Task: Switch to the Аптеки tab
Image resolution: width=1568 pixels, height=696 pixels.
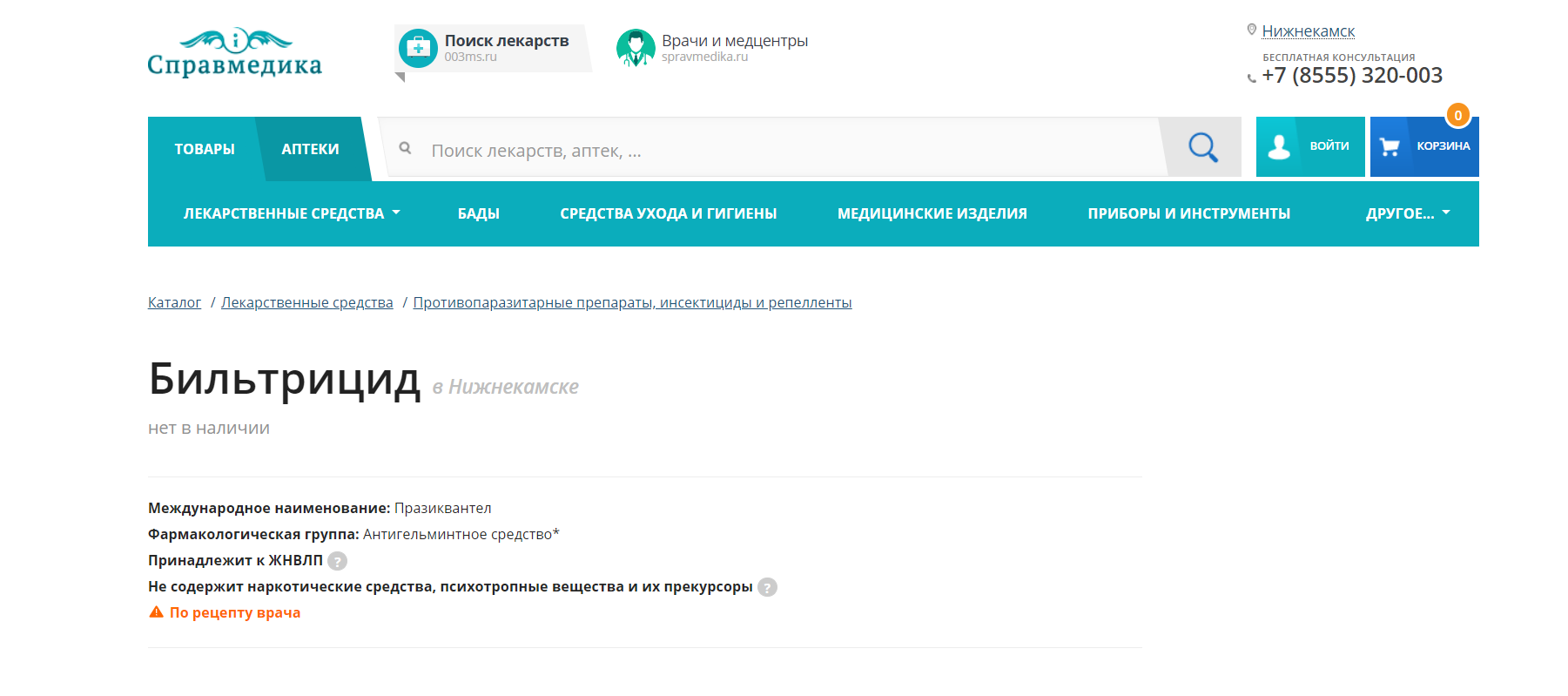Action: pos(311,149)
